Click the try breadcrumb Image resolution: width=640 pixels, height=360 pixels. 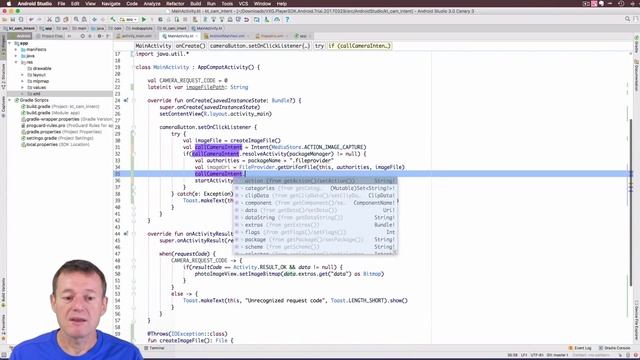point(319,46)
